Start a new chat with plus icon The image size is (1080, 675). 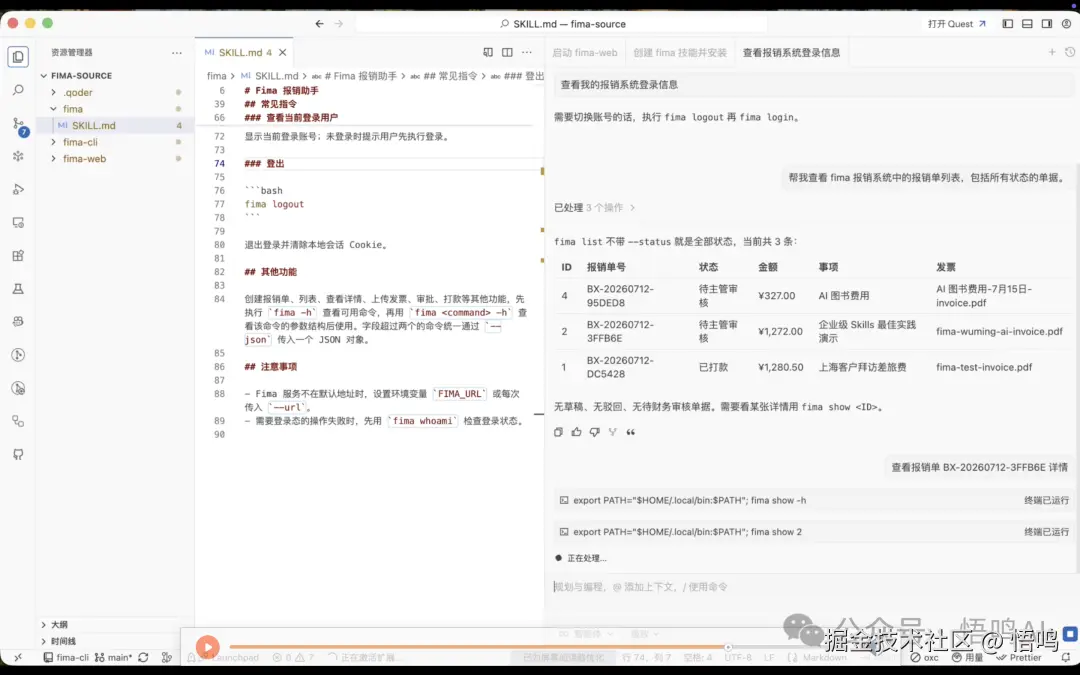pos(1052,52)
